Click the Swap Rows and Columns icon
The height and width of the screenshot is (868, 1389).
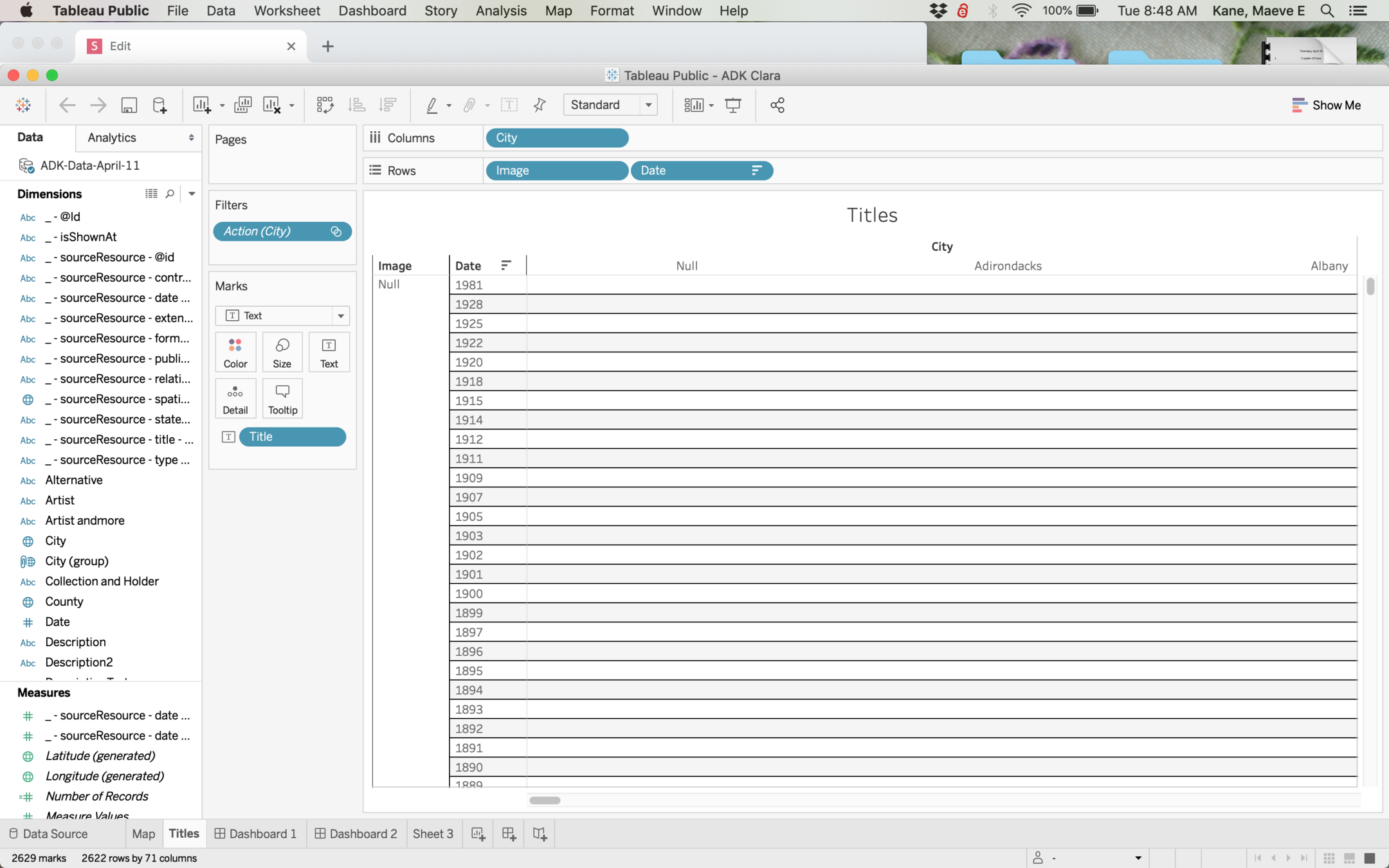(x=325, y=105)
